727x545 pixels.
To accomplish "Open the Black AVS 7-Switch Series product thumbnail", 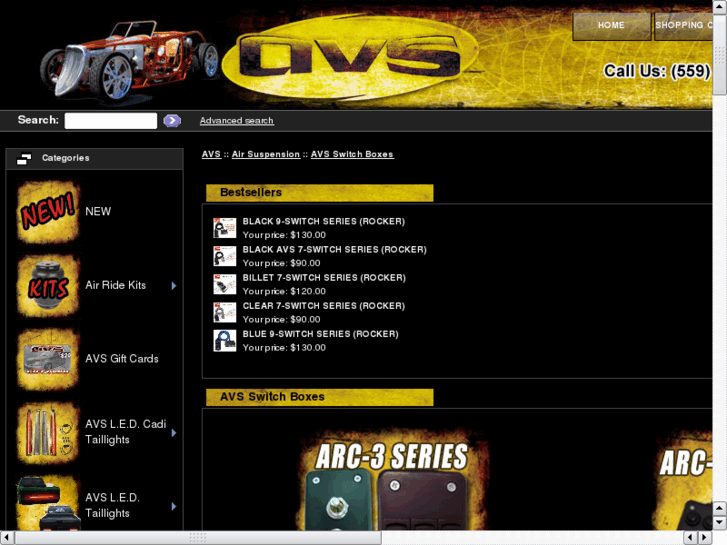I will coord(225,256).
